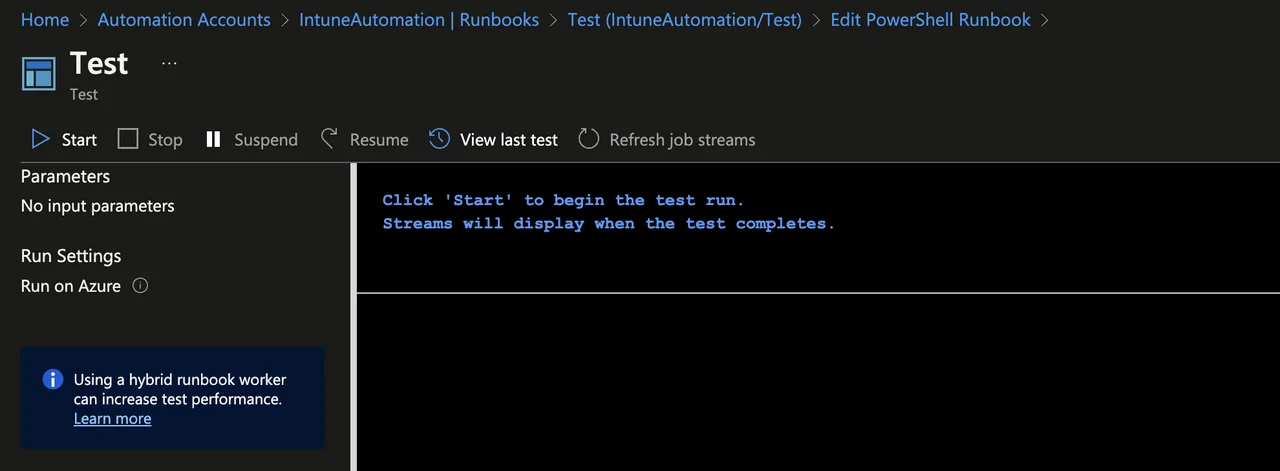Click the Test runbook icon beside the title

[39, 75]
